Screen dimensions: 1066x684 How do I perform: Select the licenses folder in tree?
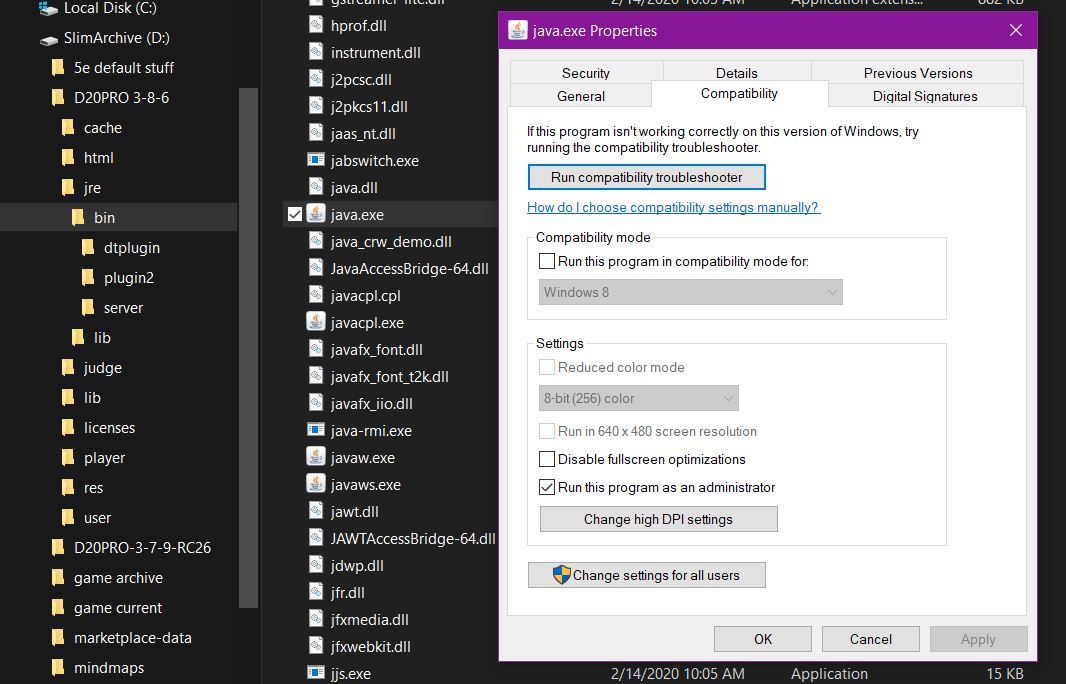pos(109,428)
